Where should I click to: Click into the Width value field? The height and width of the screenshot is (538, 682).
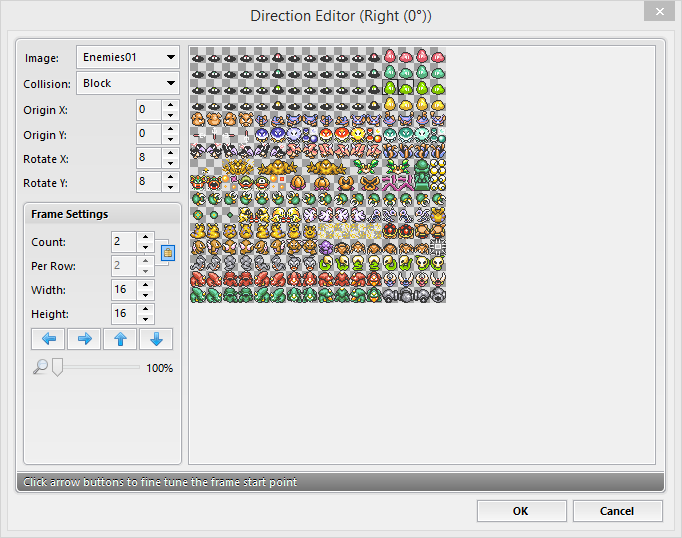(x=124, y=290)
